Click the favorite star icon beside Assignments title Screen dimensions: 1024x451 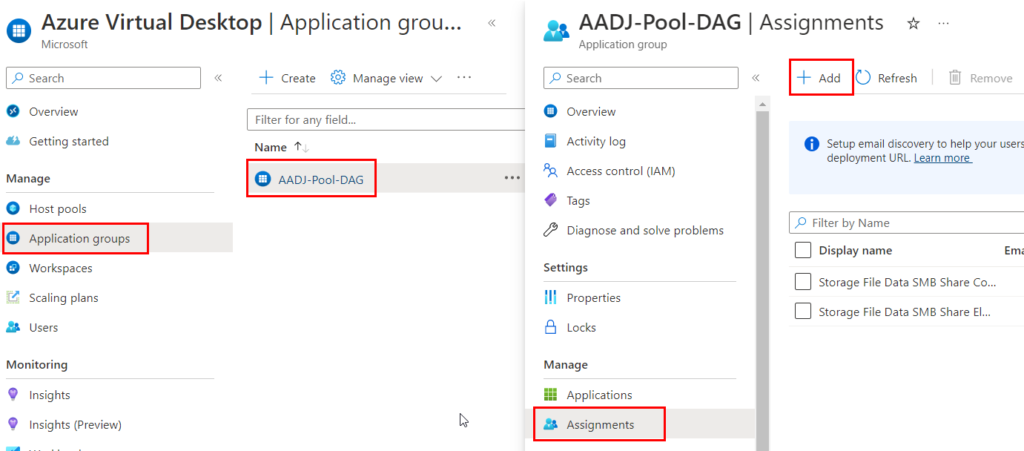pyautogui.click(x=912, y=23)
